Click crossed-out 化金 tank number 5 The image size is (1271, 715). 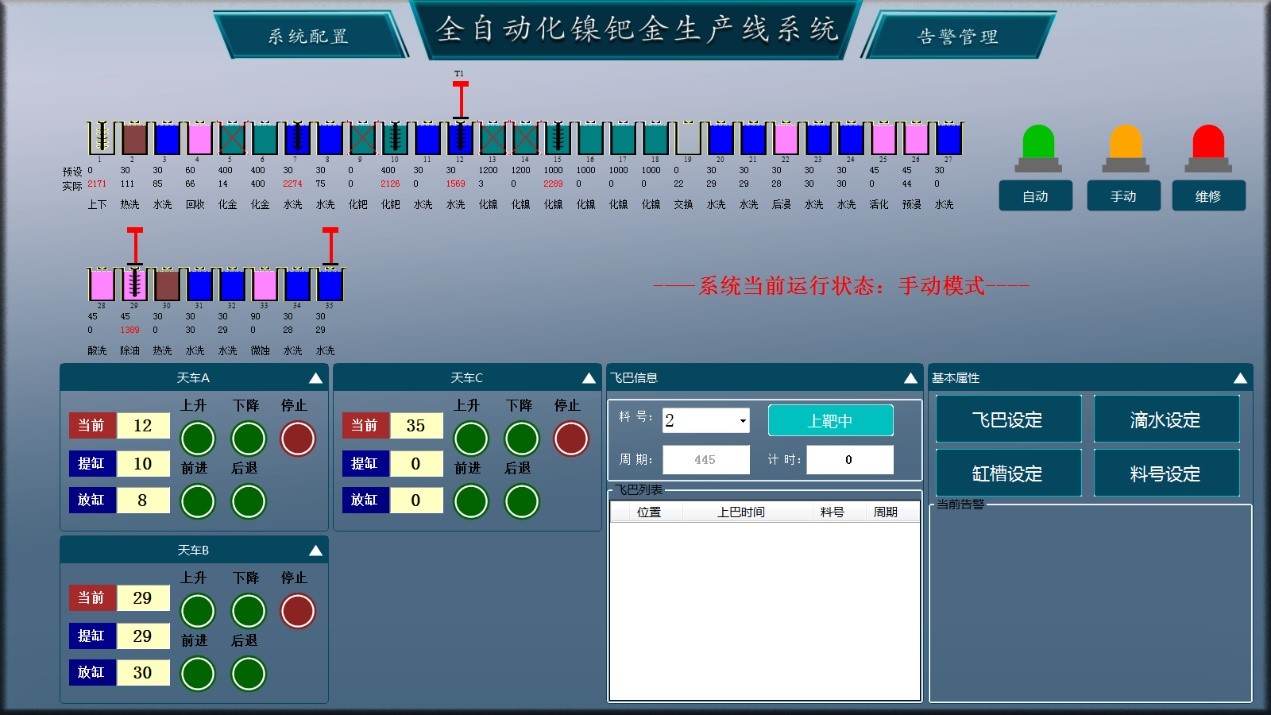232,139
